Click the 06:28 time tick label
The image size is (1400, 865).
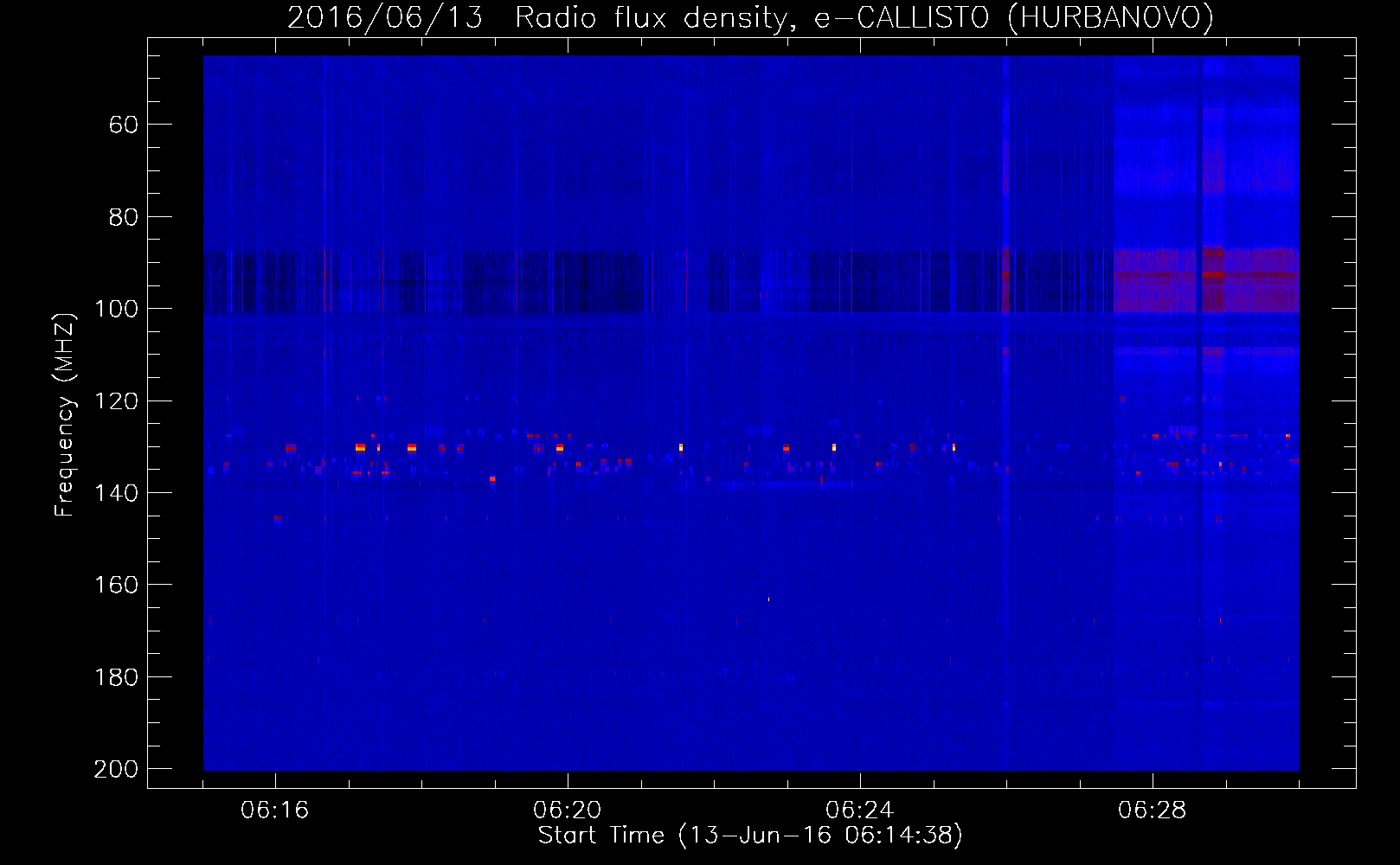1153,811
